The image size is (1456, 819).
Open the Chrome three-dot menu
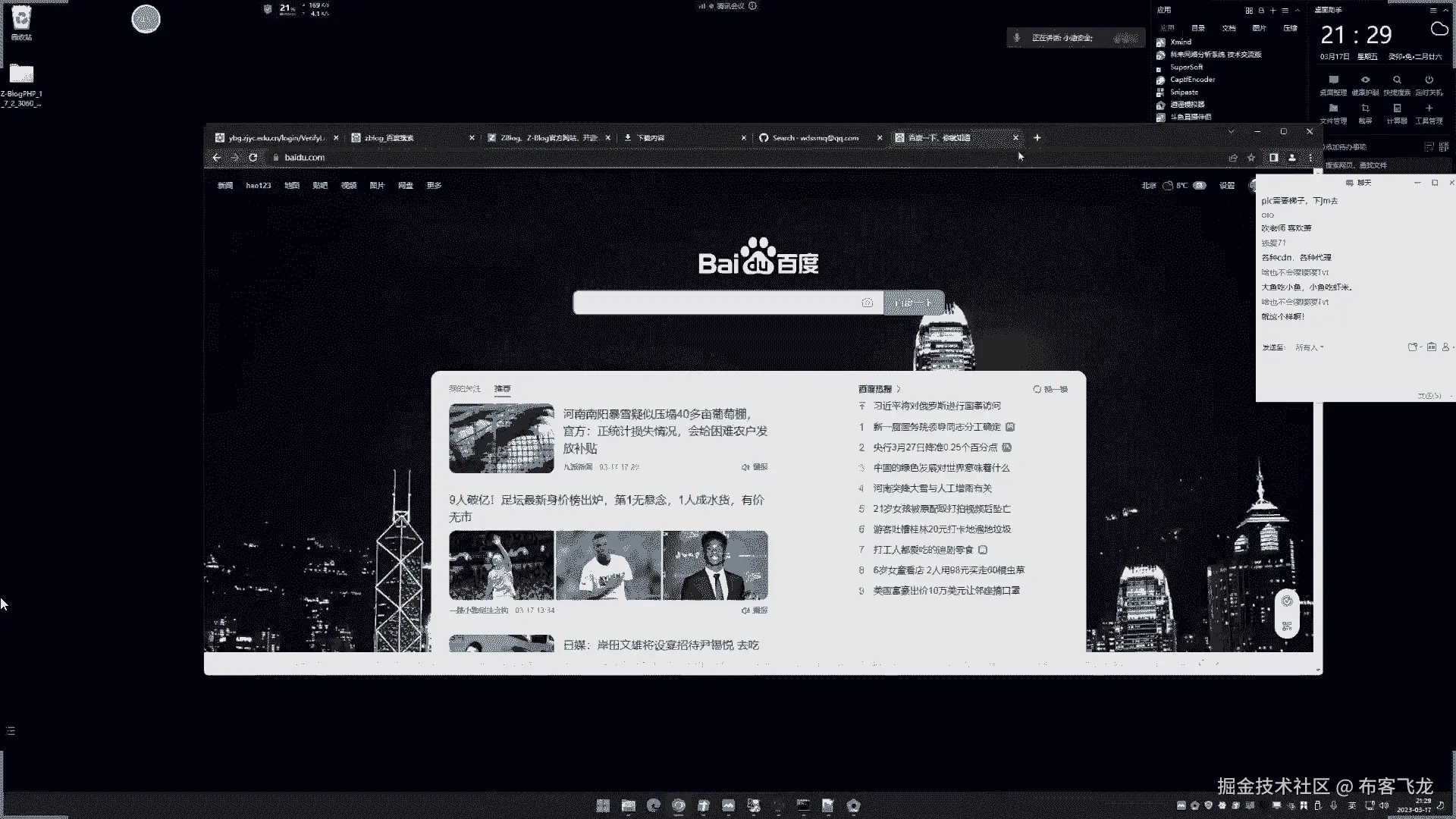click(1310, 158)
